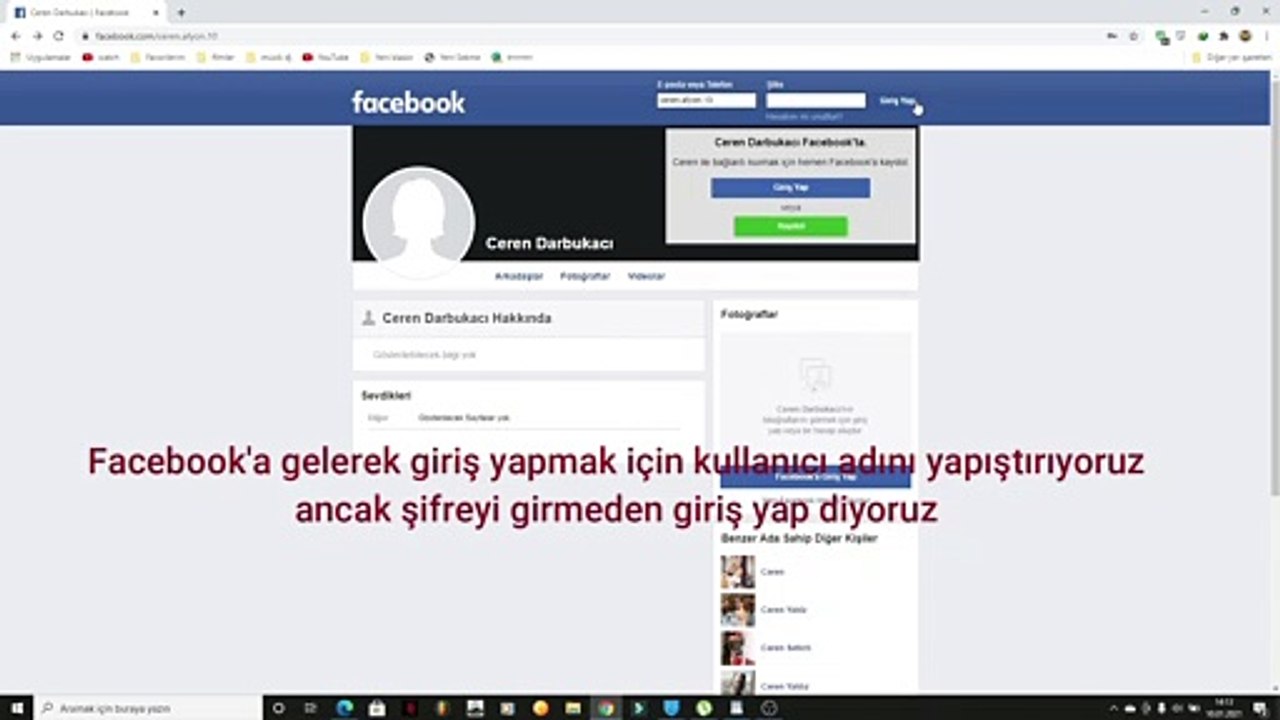Open the second similar-name profile thumbnail
Image resolution: width=1280 pixels, height=720 pixels.
pos(738,610)
